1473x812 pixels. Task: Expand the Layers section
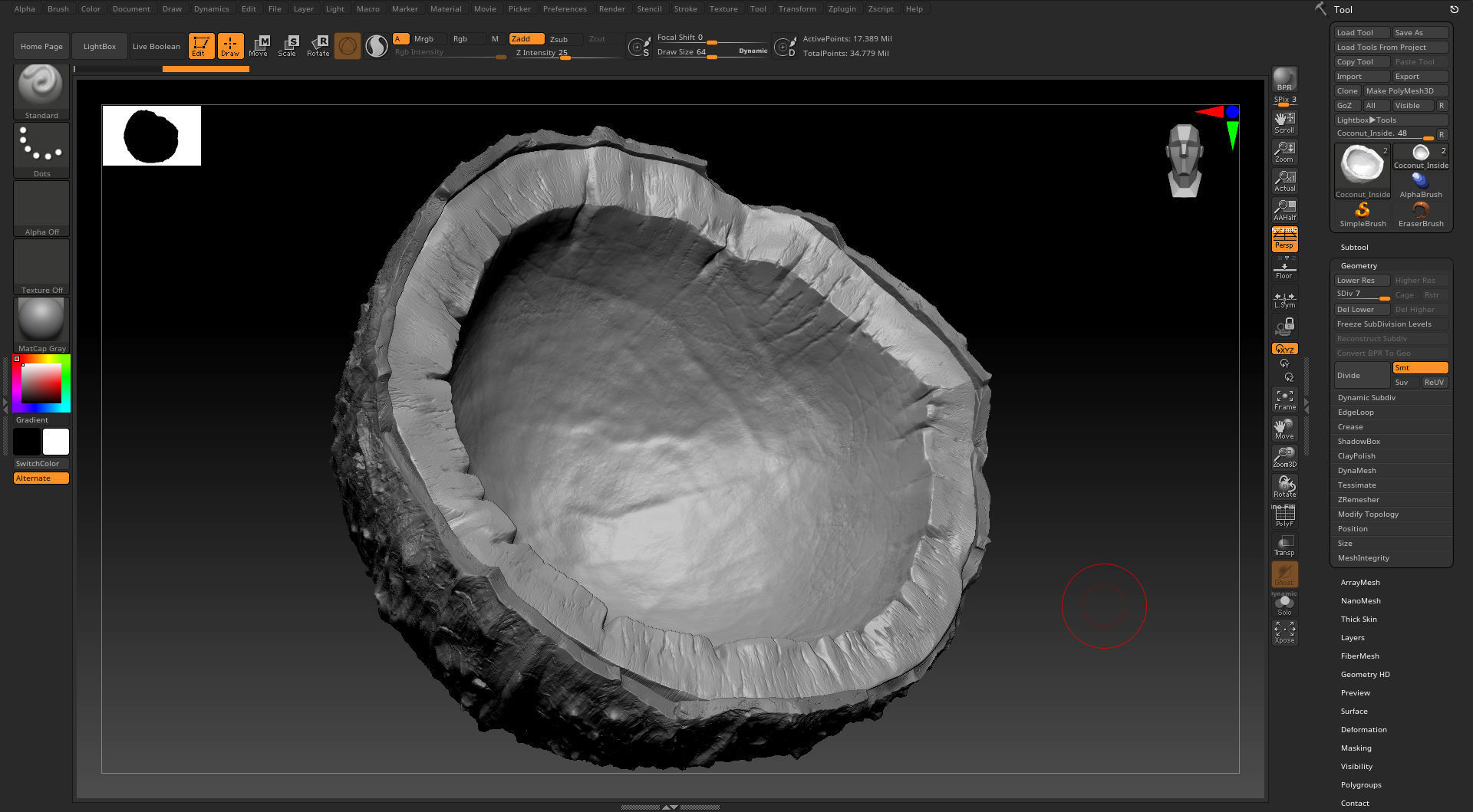tap(1353, 637)
